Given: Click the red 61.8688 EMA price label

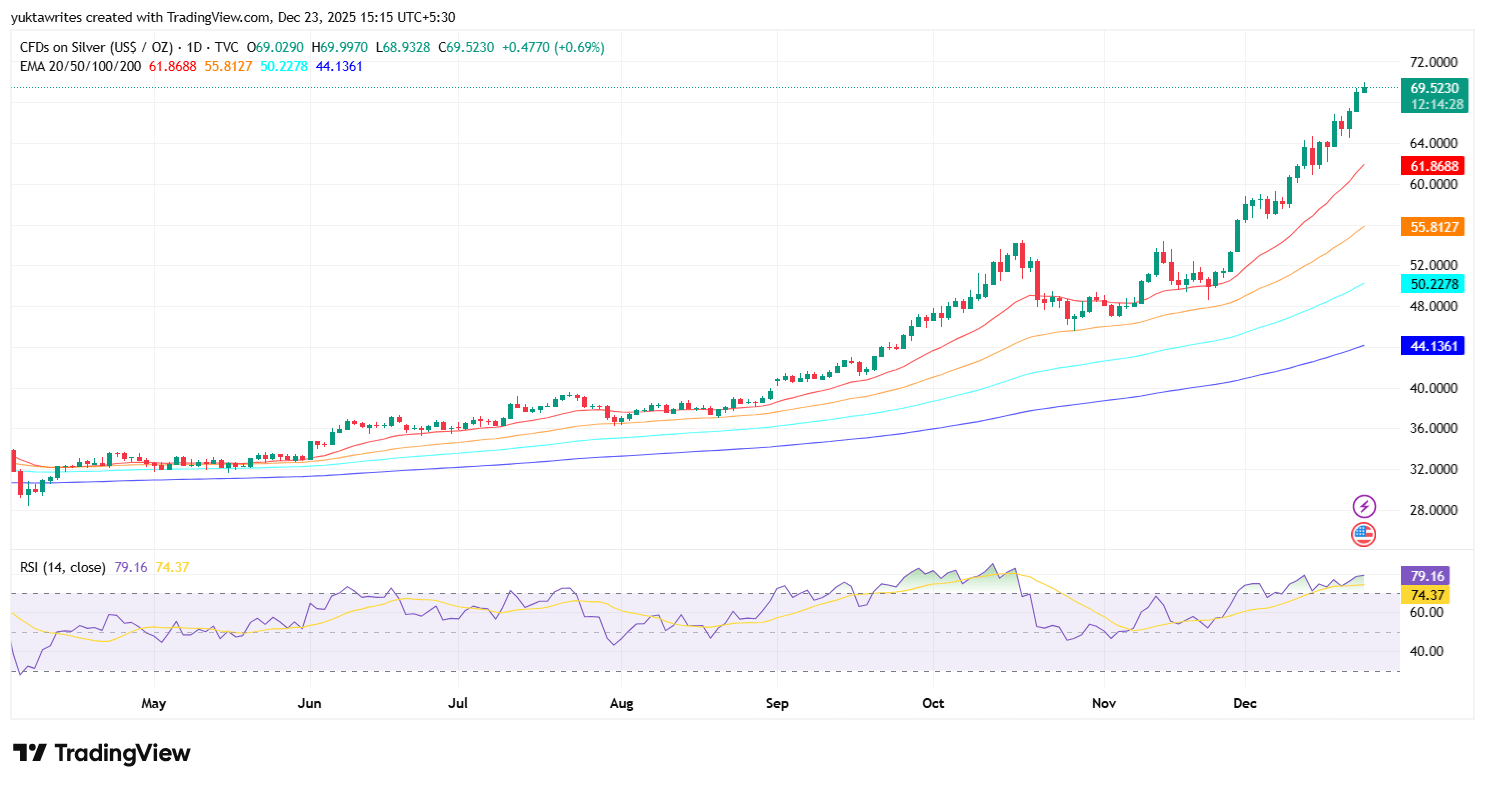Looking at the screenshot, I should [1433, 166].
